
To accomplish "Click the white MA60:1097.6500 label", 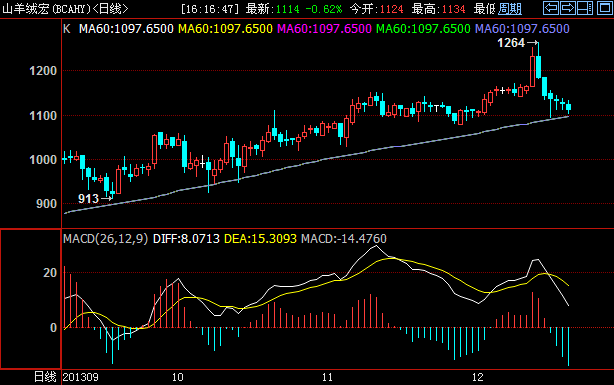I will 126,29.
